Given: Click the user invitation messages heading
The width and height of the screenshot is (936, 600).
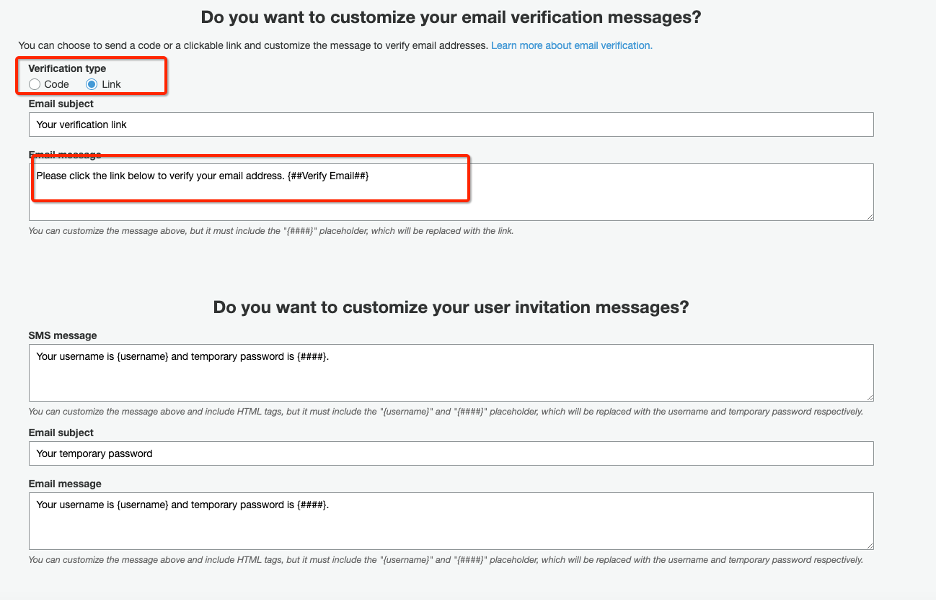Looking at the screenshot, I should [452, 307].
